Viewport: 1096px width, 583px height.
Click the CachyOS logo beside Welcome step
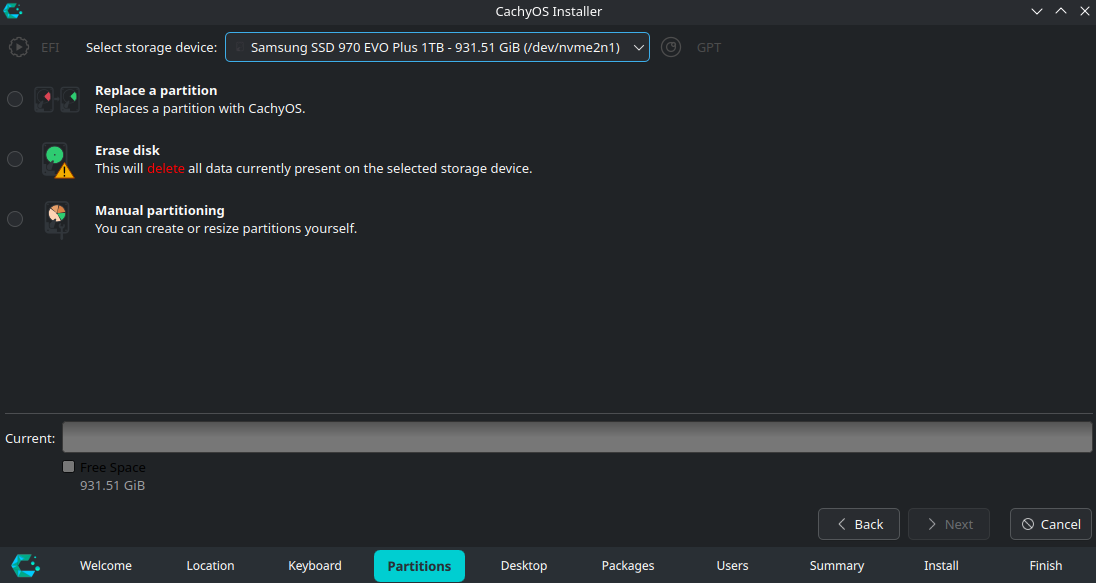pos(26,566)
